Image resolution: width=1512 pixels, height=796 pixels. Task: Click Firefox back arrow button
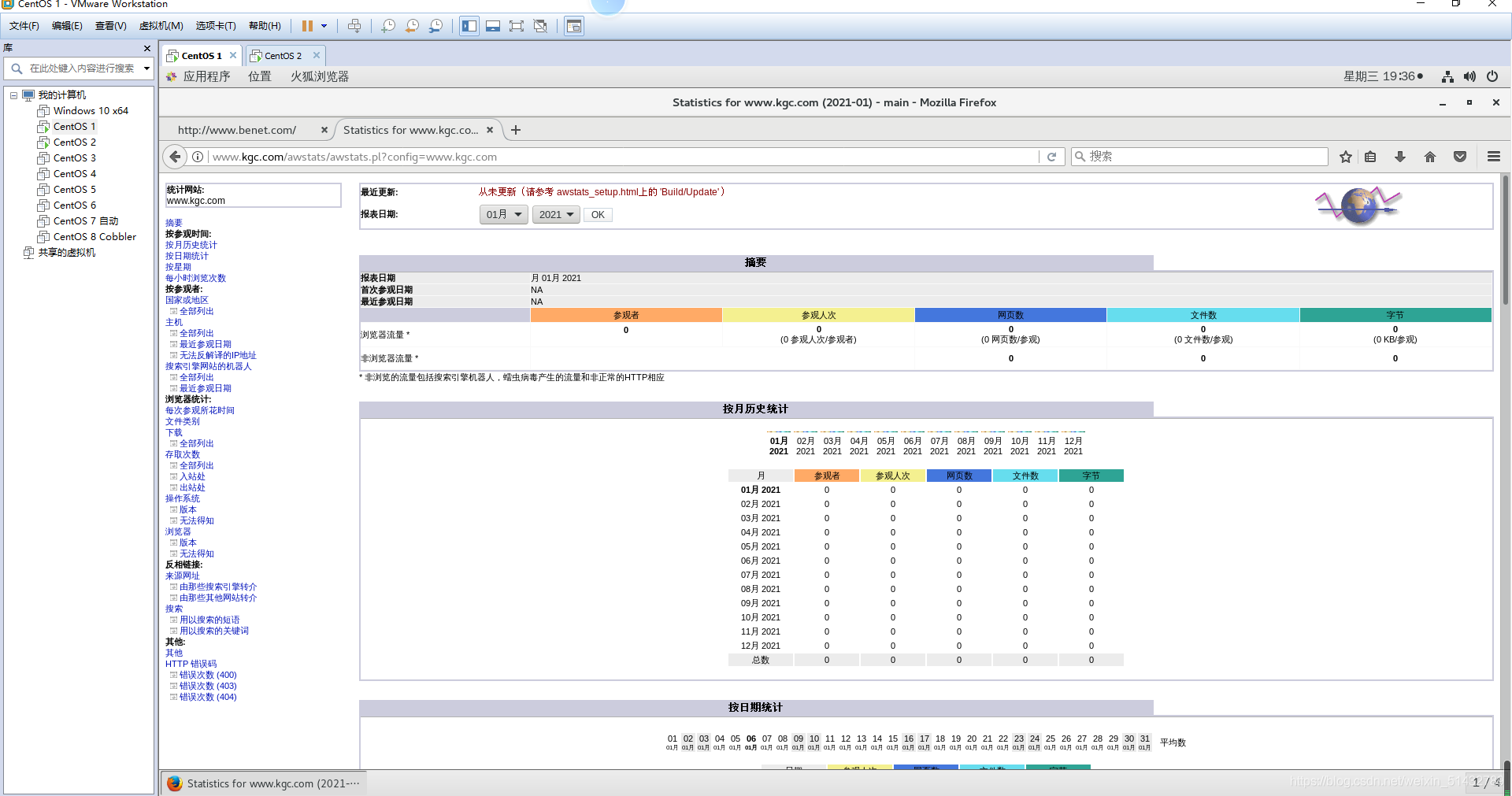tap(176, 157)
